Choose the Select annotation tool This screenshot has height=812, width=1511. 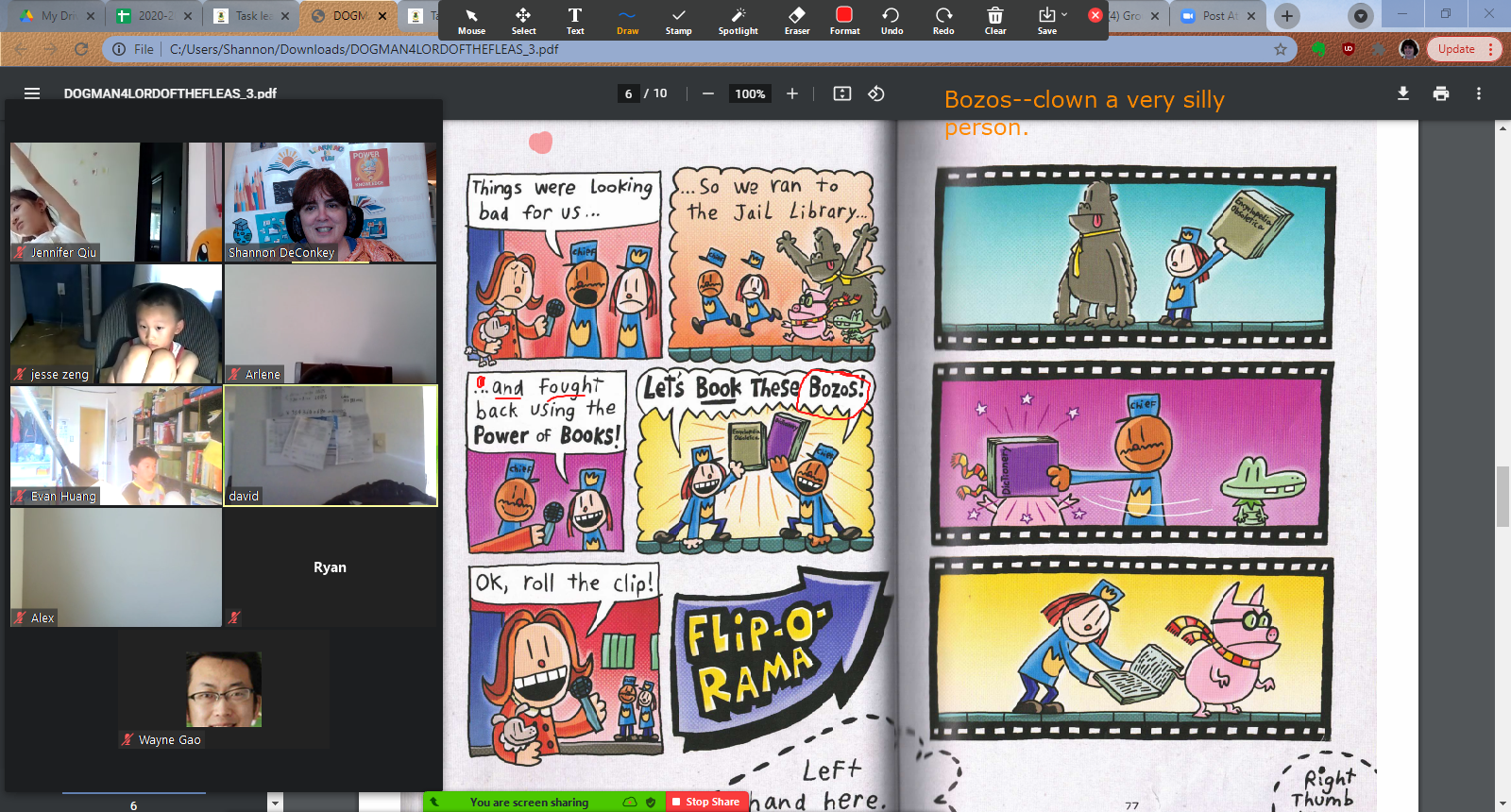click(x=523, y=21)
